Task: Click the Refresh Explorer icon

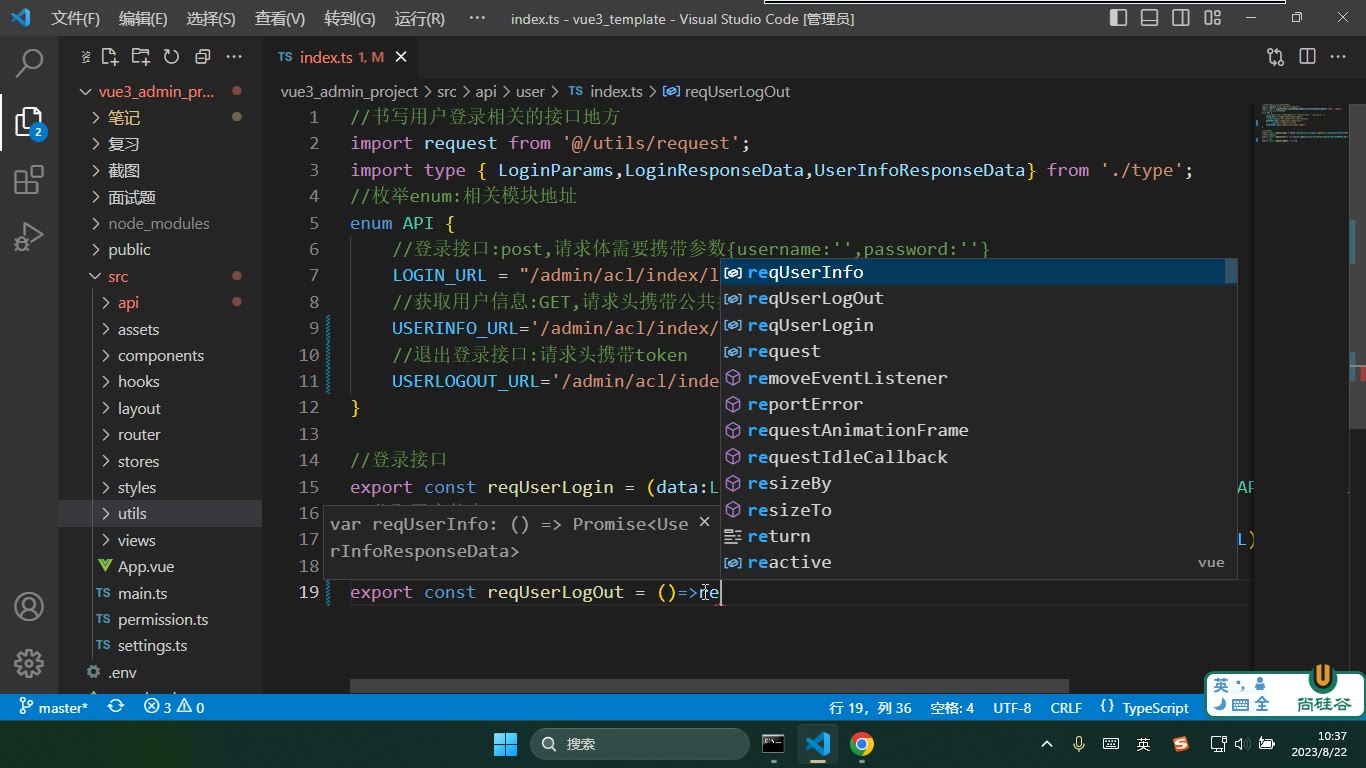Action: pyautogui.click(x=171, y=57)
